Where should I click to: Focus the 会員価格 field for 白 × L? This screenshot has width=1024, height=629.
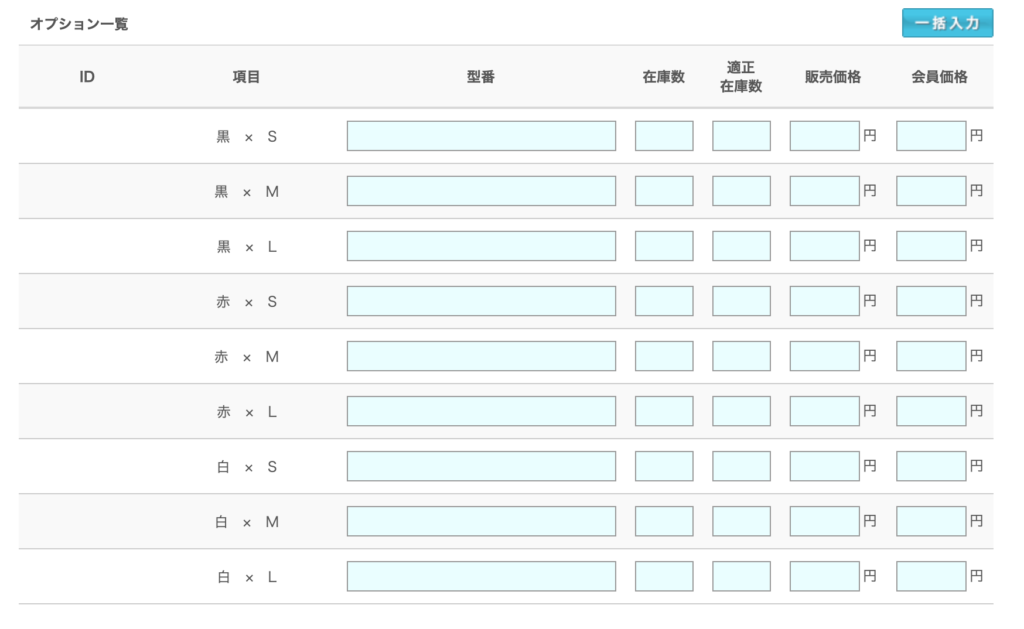click(x=931, y=576)
